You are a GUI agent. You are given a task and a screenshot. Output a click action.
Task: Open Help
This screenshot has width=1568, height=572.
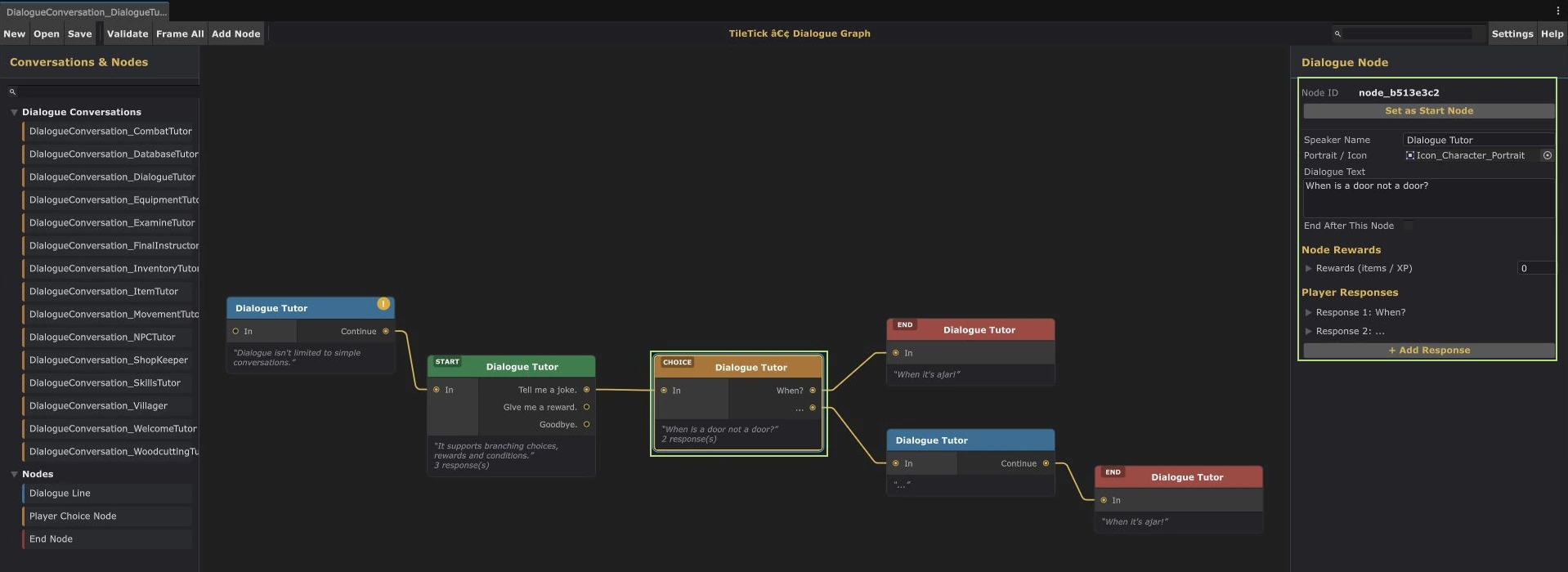pos(1552,34)
